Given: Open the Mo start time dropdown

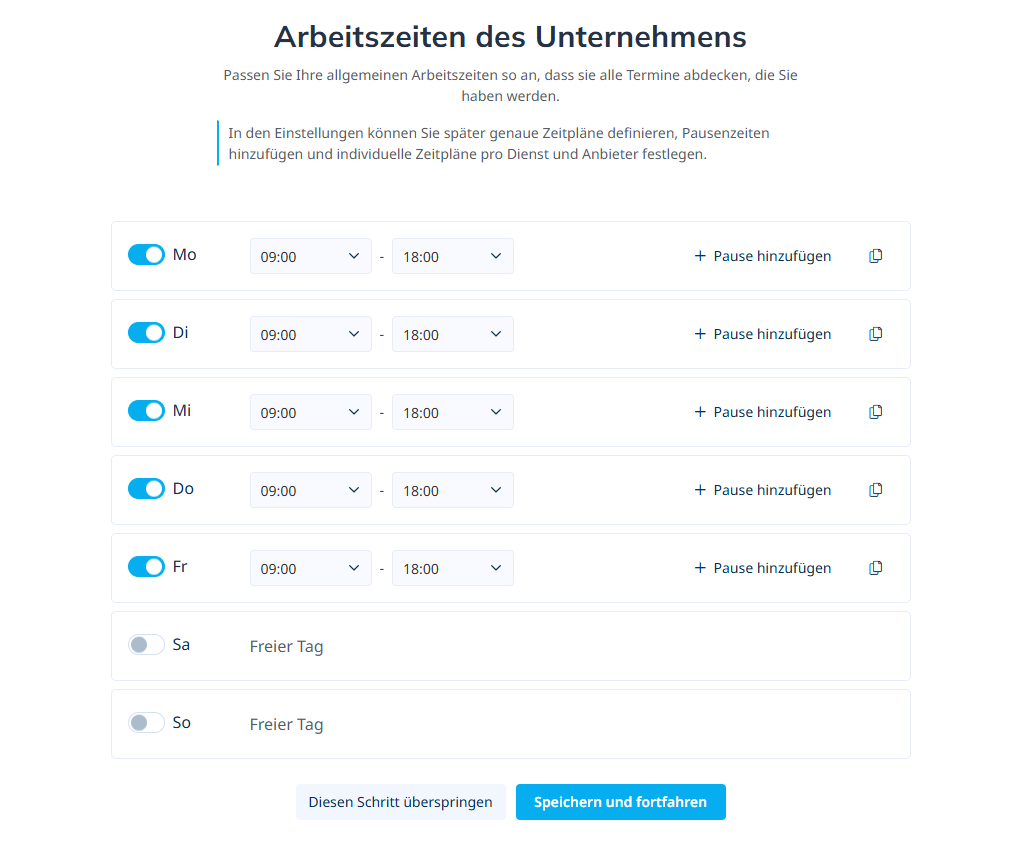Looking at the screenshot, I should click(x=310, y=256).
